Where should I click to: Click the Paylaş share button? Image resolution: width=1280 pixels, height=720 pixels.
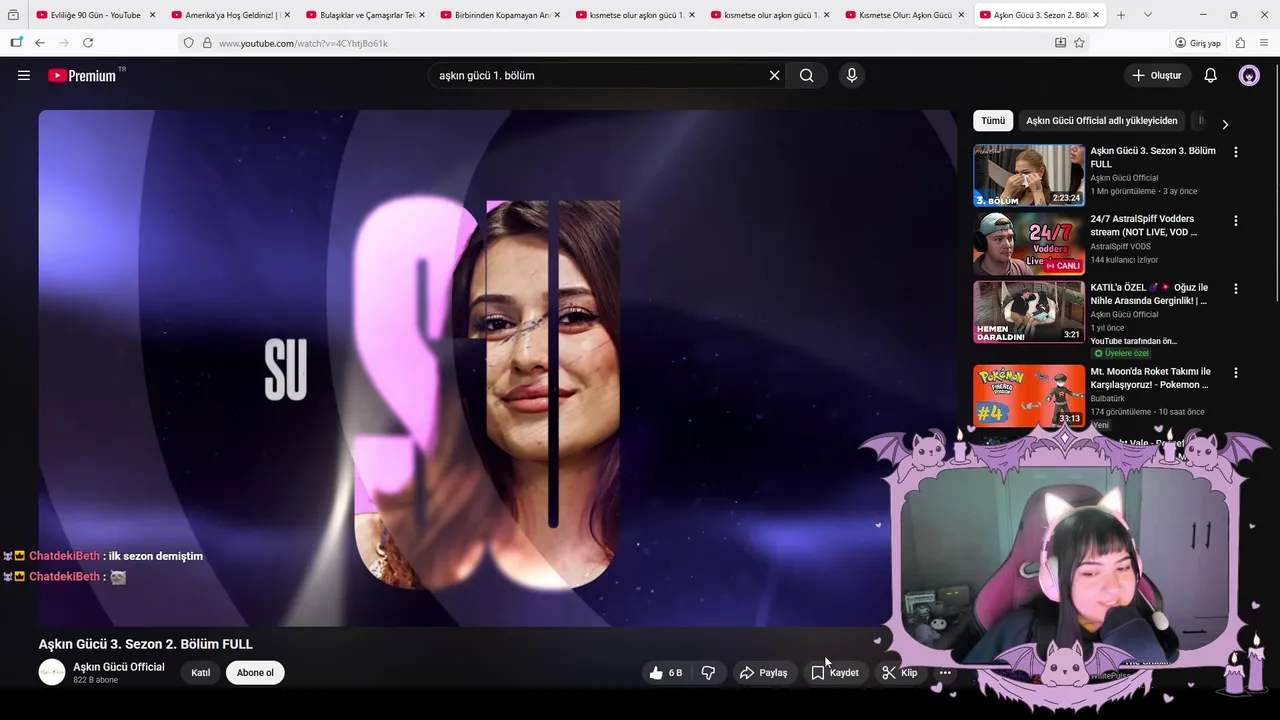pyautogui.click(x=764, y=673)
